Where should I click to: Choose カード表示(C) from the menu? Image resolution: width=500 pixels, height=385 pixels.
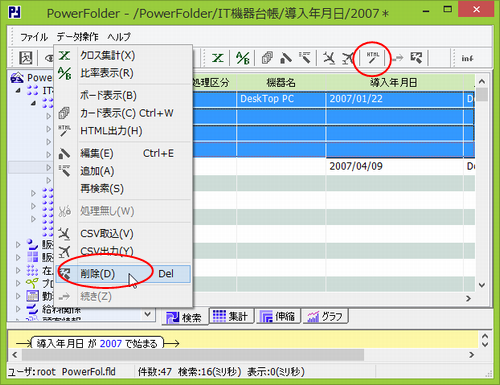(x=123, y=113)
